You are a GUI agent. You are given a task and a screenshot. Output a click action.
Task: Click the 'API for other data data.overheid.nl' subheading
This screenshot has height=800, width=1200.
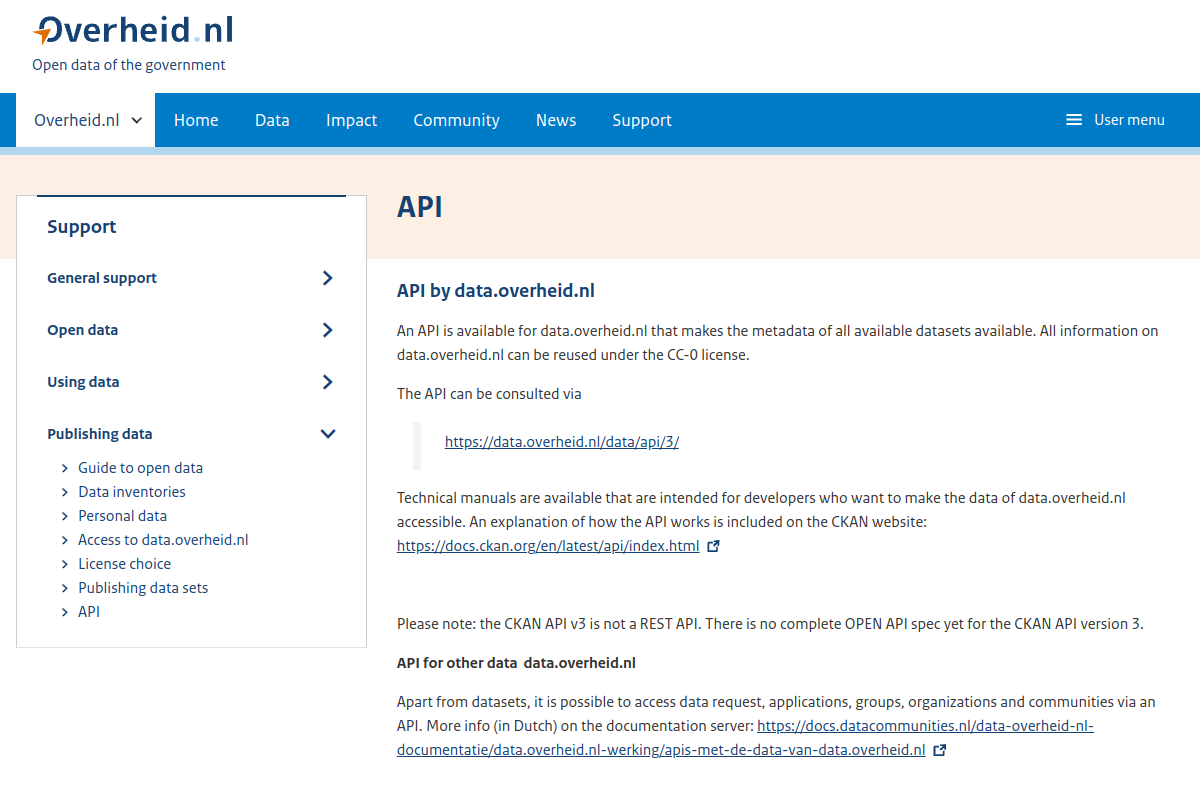pyautogui.click(x=516, y=663)
